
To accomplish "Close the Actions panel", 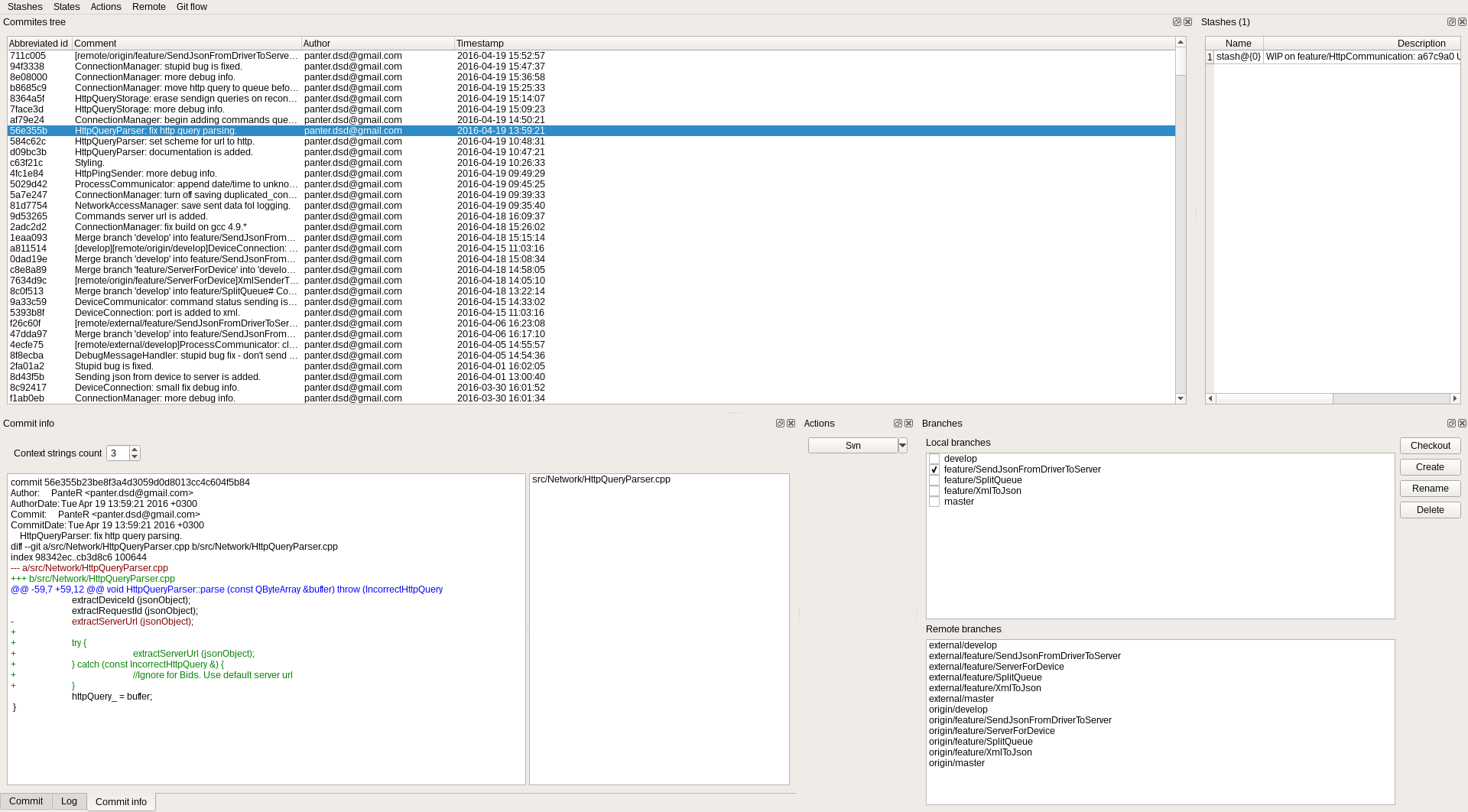I will point(908,424).
